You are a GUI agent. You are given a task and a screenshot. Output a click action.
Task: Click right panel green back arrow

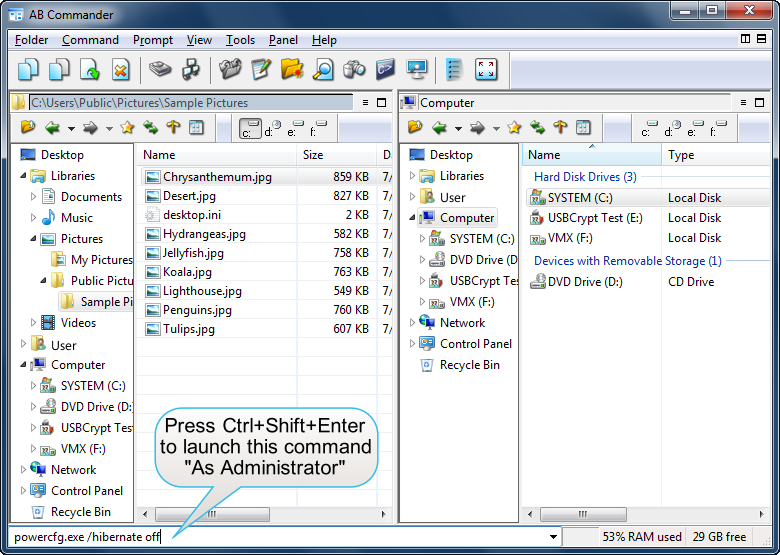point(440,128)
